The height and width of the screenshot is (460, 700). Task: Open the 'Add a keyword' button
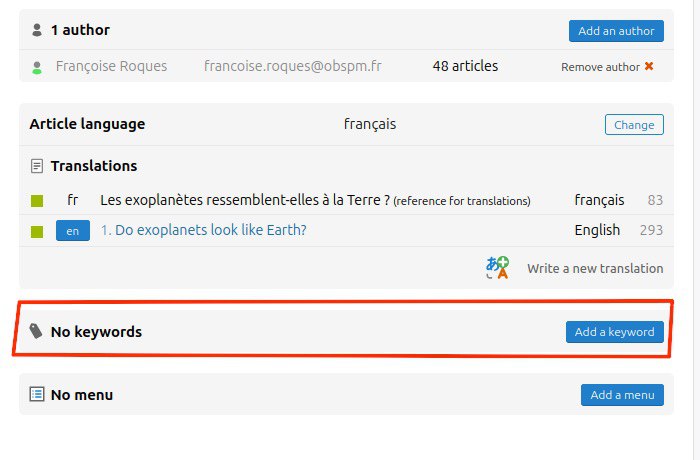[x=615, y=332]
